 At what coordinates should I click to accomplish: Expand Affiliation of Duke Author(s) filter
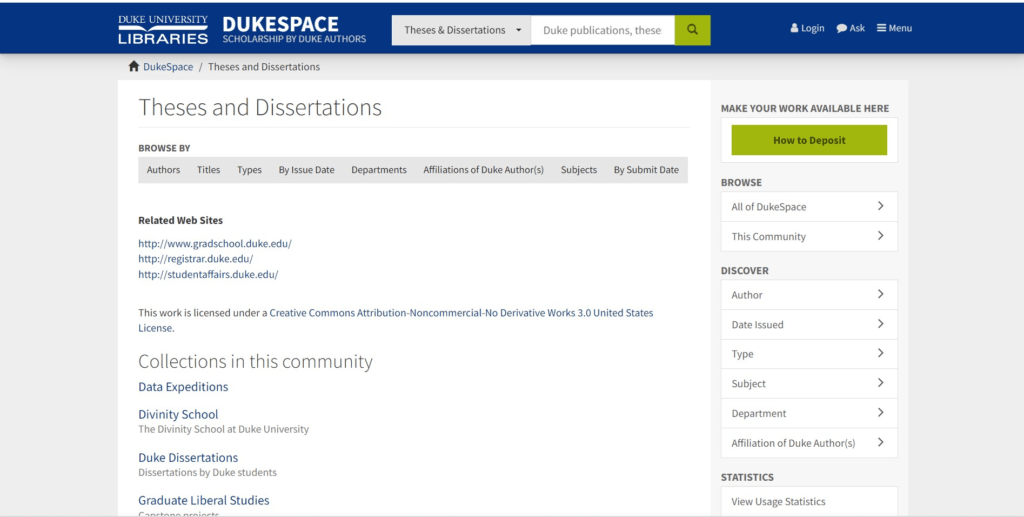pos(809,443)
